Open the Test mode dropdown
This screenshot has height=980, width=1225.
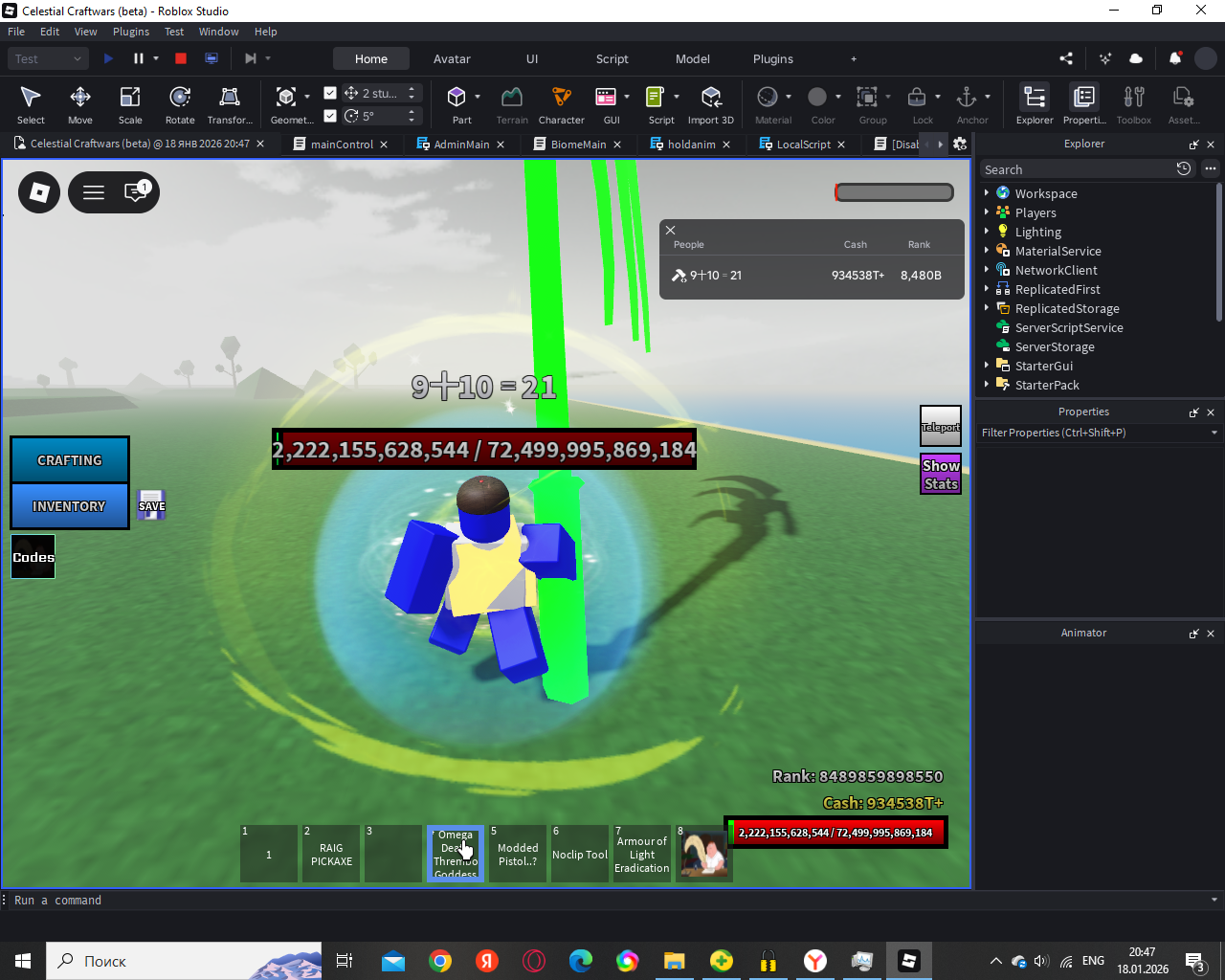(49, 58)
